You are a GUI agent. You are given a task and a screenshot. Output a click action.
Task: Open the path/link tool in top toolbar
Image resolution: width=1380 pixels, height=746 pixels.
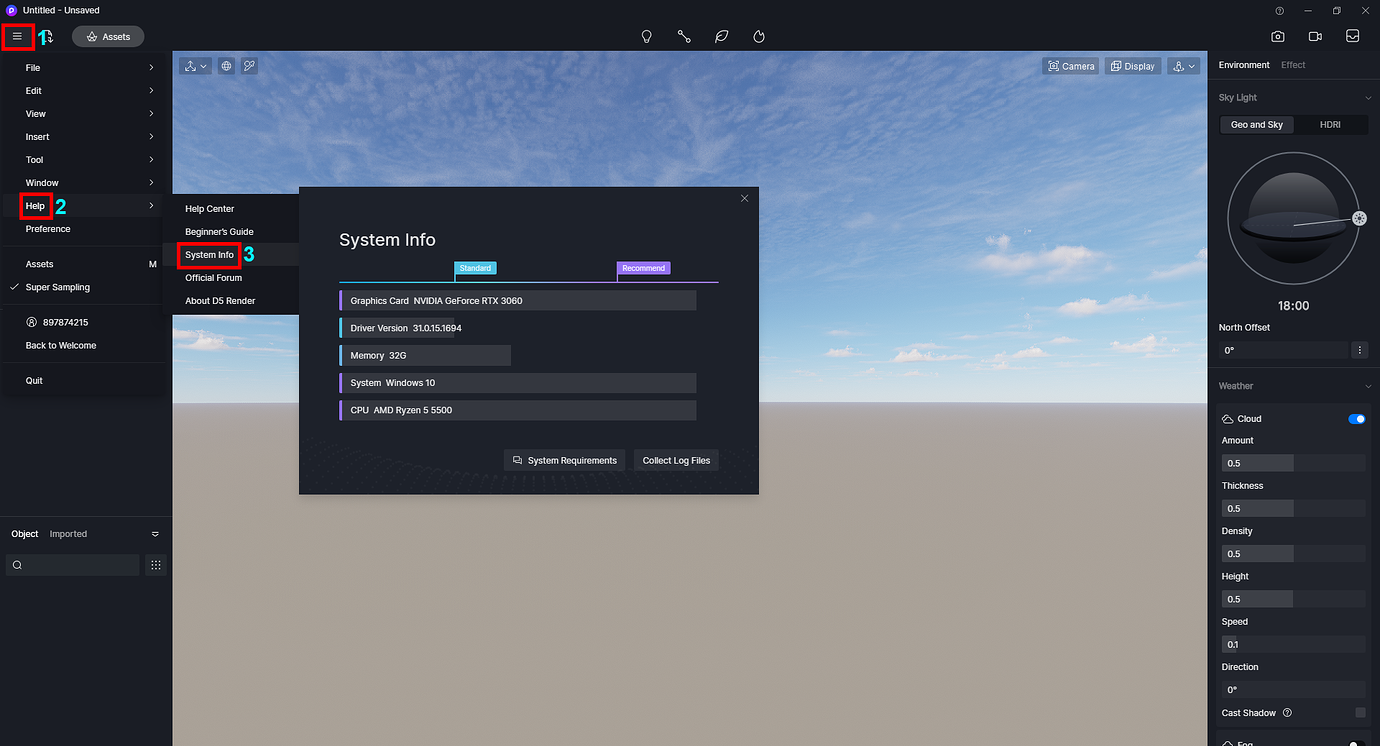[684, 36]
